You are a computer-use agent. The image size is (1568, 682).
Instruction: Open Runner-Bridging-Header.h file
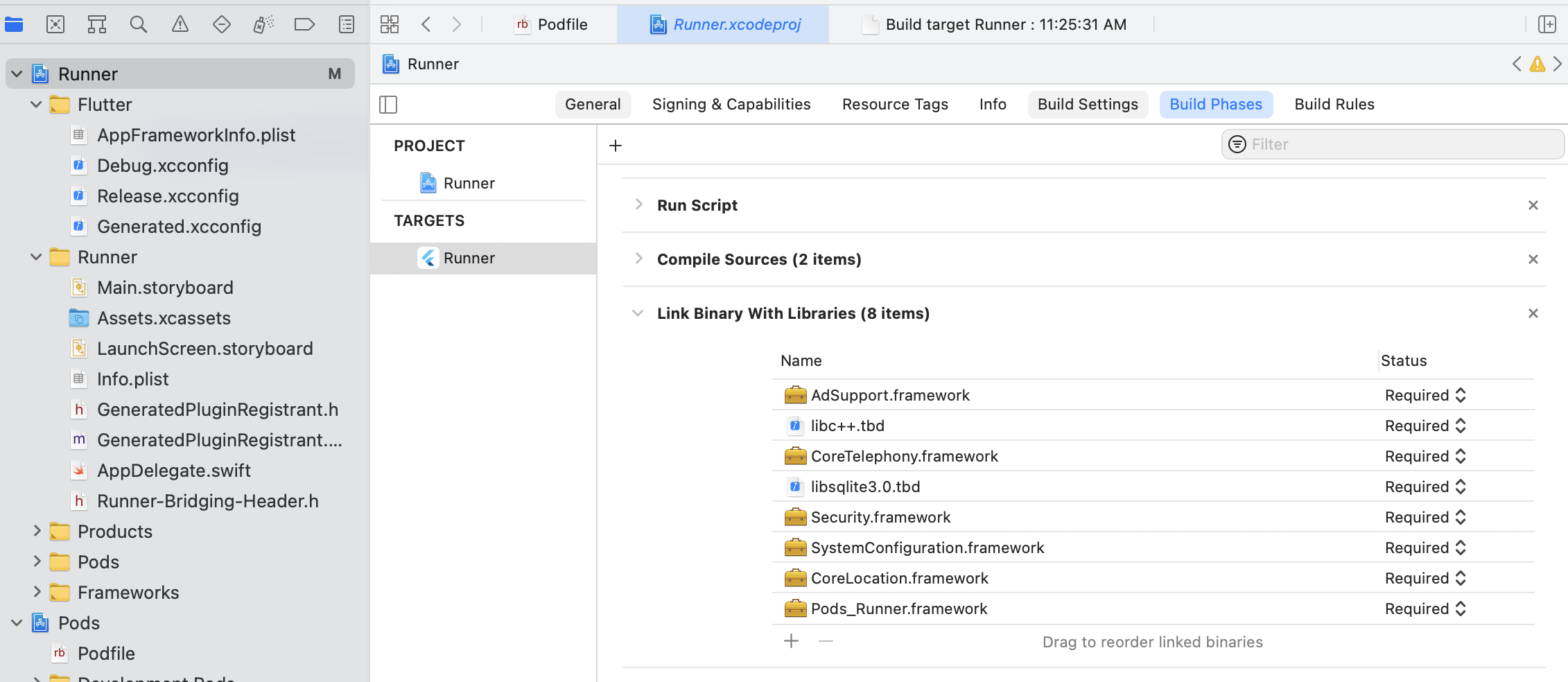pyautogui.click(x=207, y=500)
